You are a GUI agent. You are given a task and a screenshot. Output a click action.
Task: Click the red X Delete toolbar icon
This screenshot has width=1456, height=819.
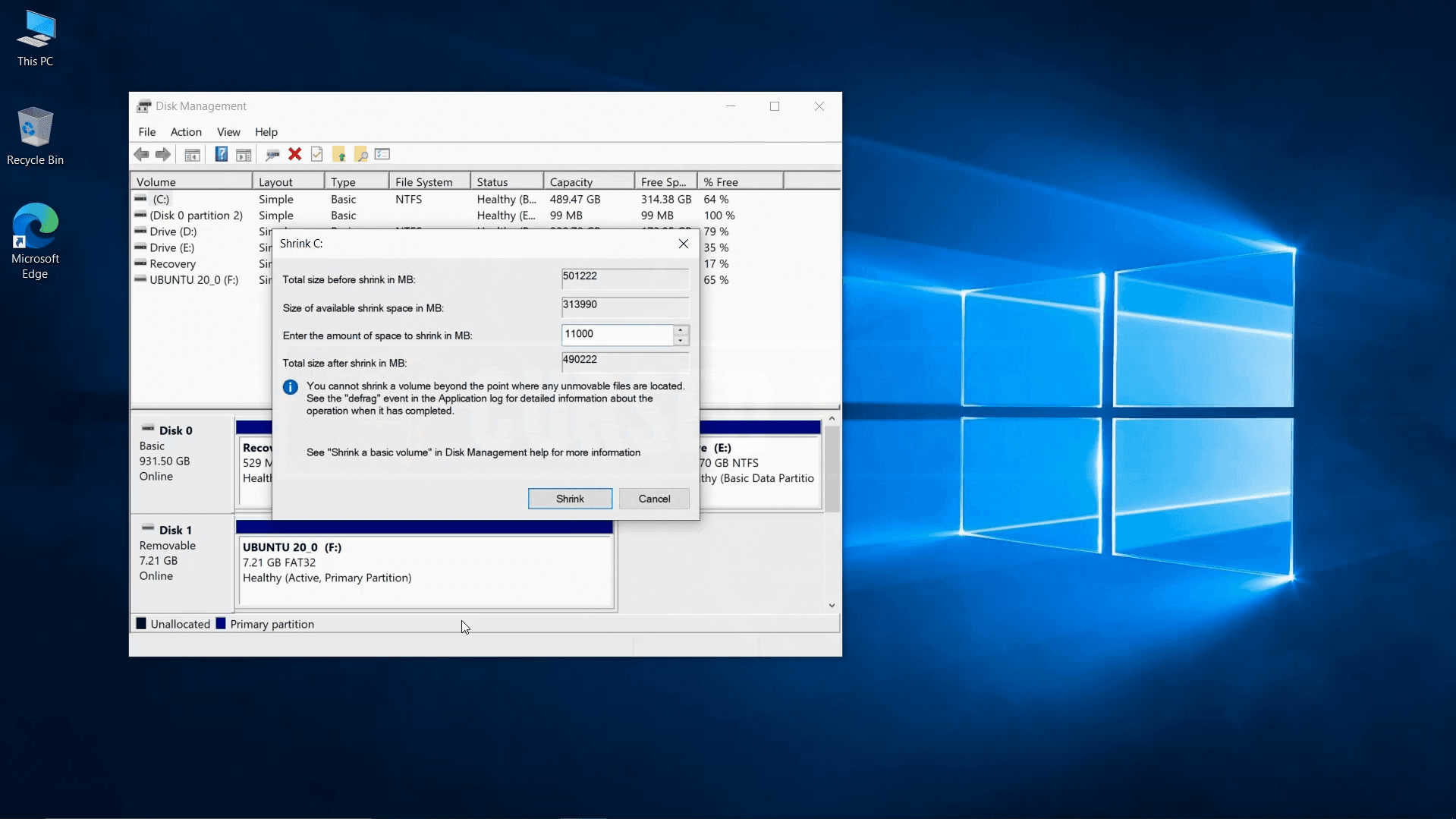[295, 155]
